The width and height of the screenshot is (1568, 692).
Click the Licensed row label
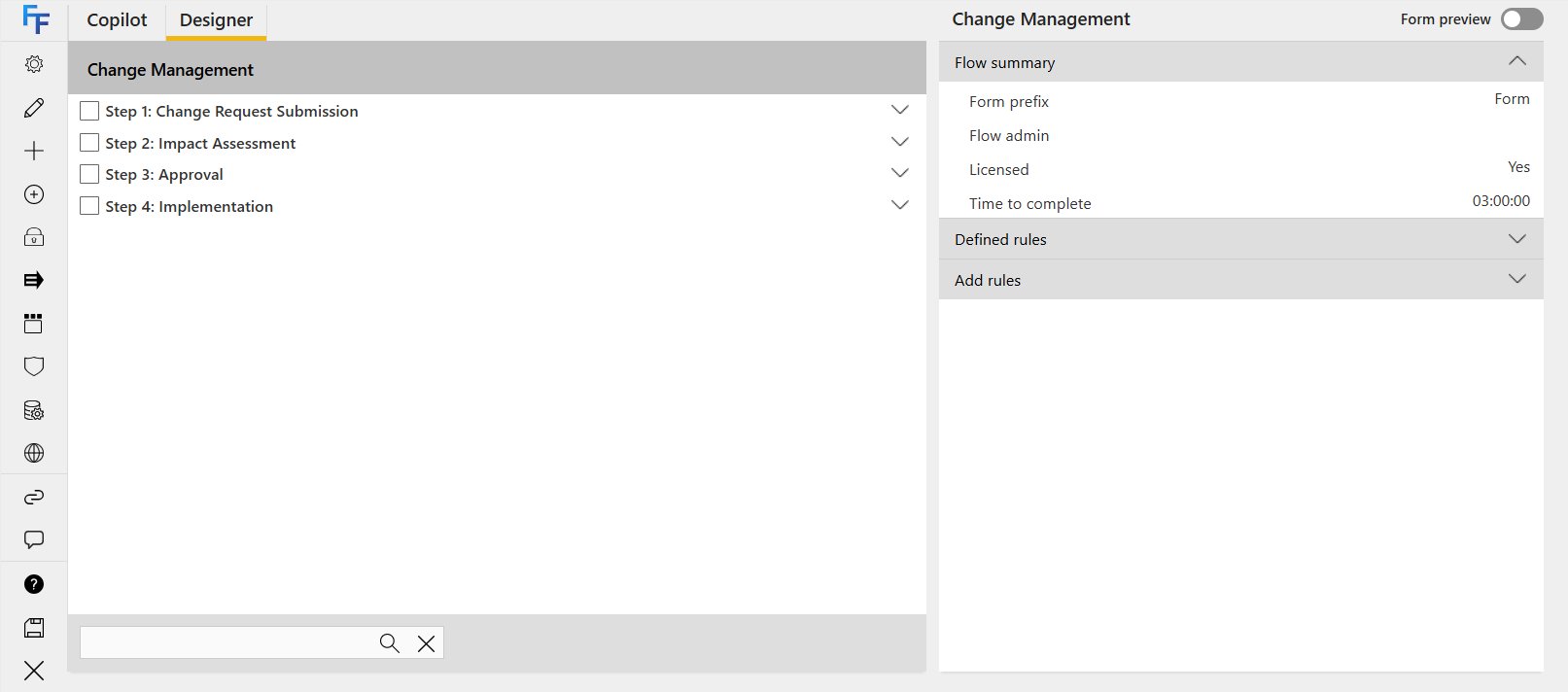click(998, 170)
